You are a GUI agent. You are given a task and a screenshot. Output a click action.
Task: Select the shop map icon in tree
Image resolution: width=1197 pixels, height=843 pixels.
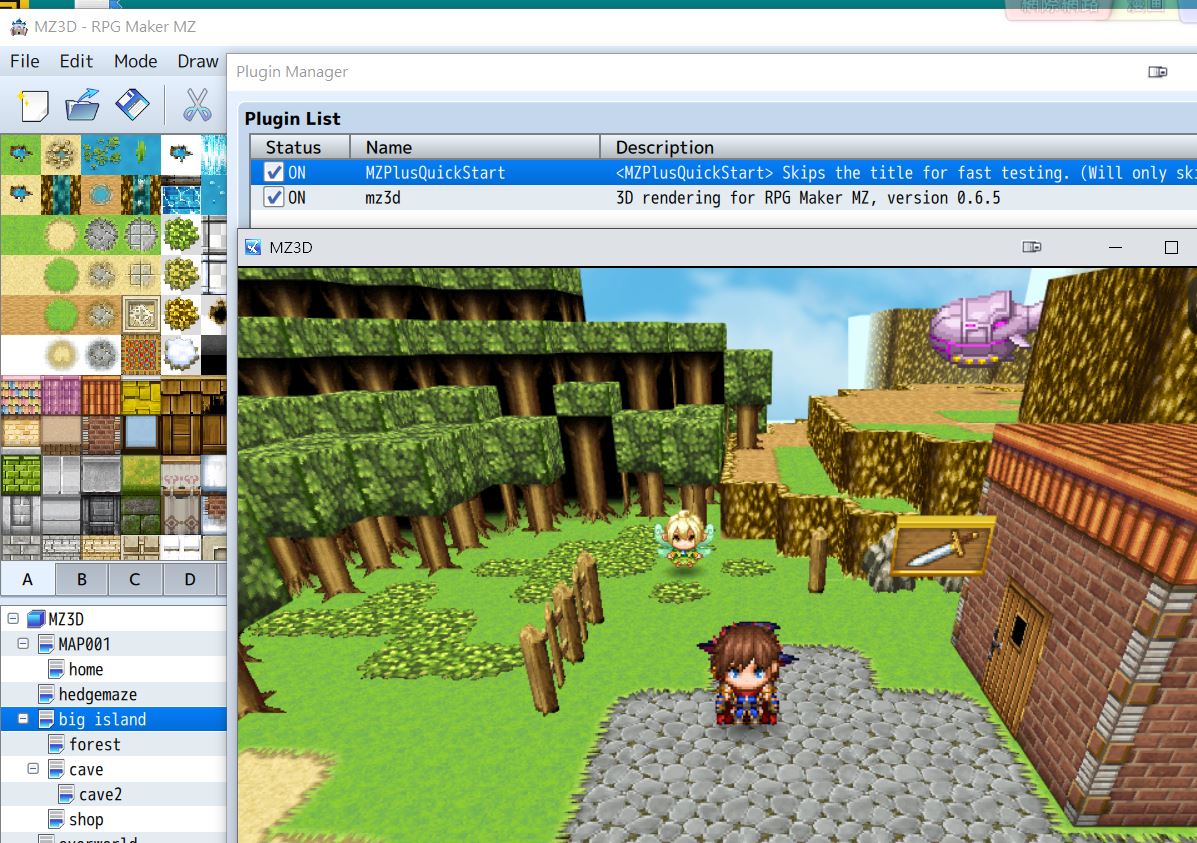click(x=56, y=819)
